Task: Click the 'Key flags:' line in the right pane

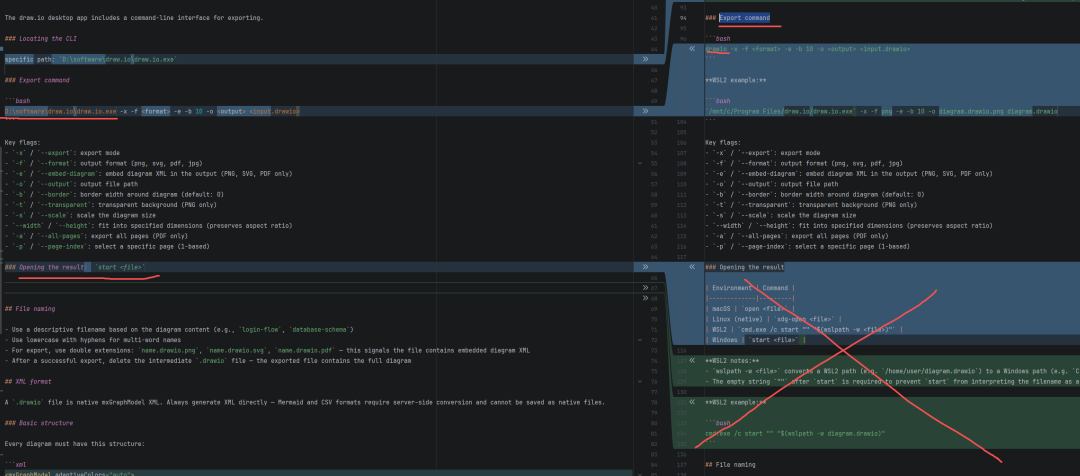Action: [x=723, y=142]
